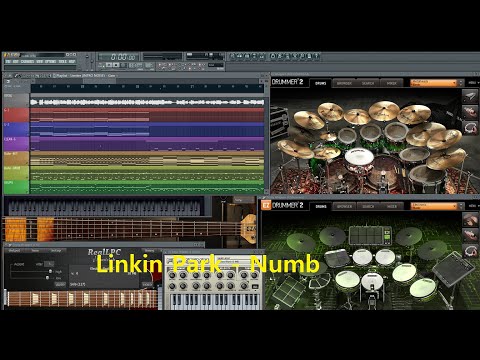
Task: Click the Play button in the transport panel
Action: click(109, 65)
